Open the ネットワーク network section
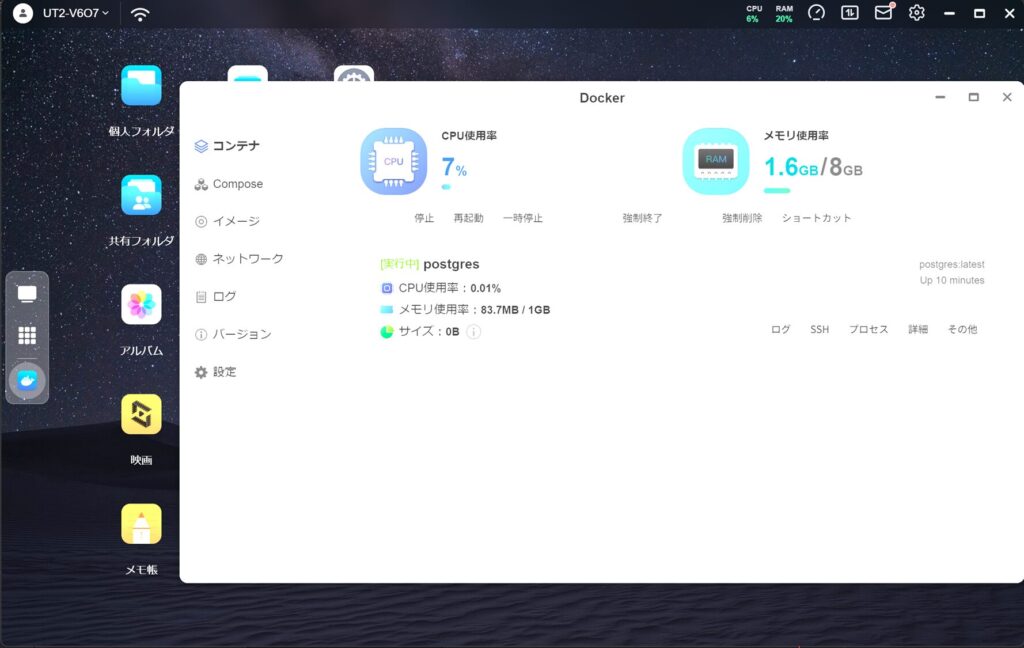The width and height of the screenshot is (1024, 648). click(x=239, y=259)
